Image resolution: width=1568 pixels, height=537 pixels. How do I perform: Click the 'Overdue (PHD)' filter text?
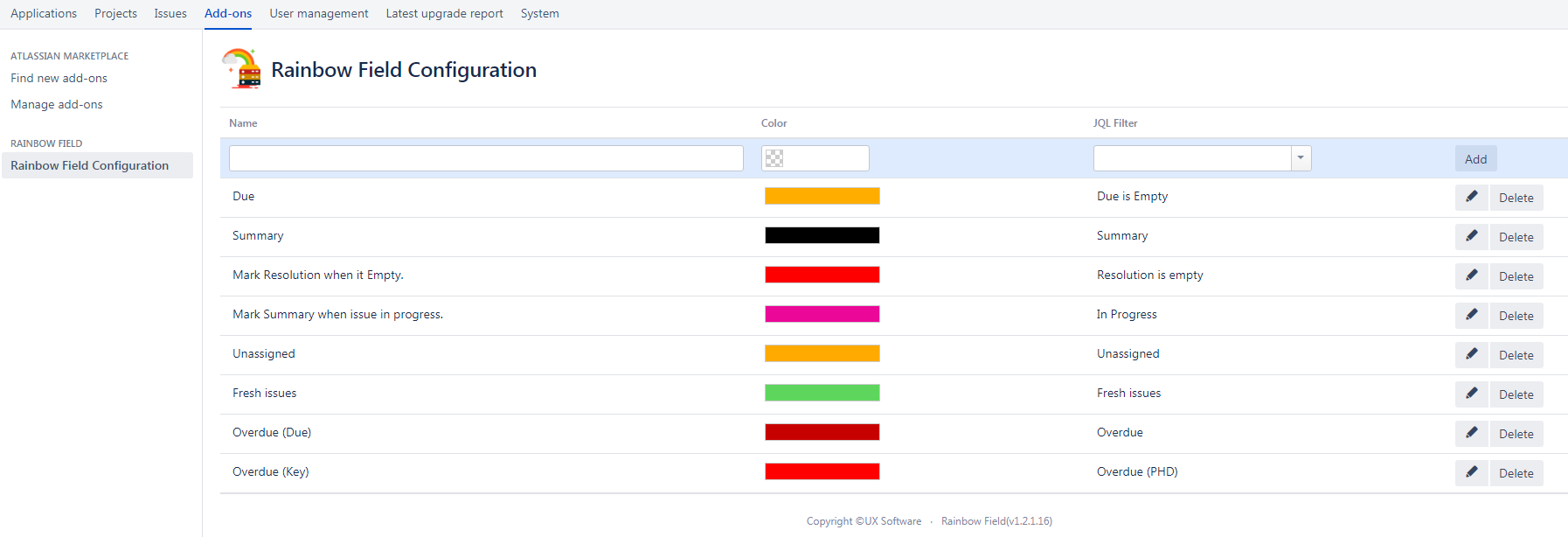[1137, 471]
